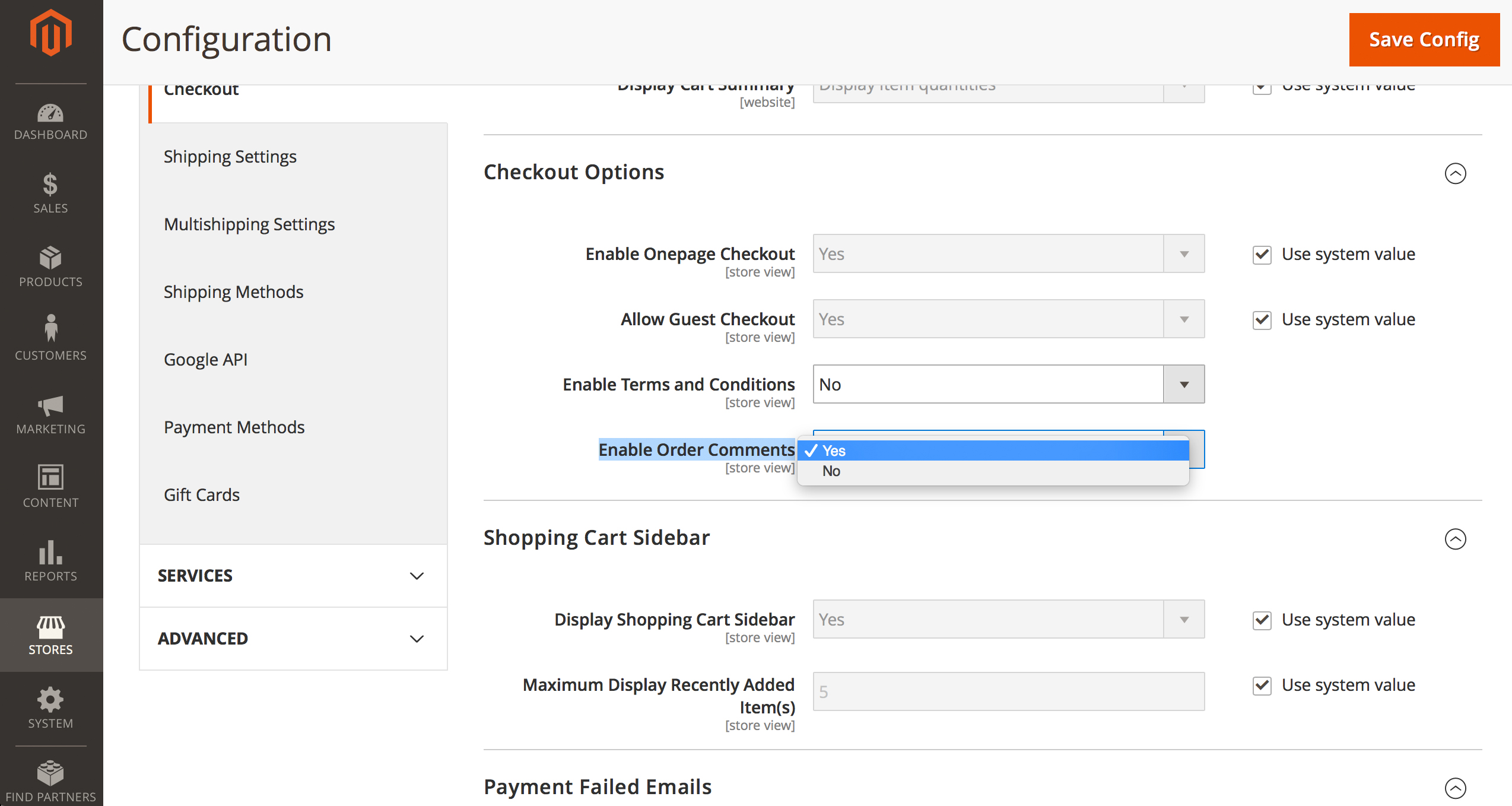Screen dimensions: 1512x806
Task: Expand the ADVANCED configuration group
Action: click(293, 639)
